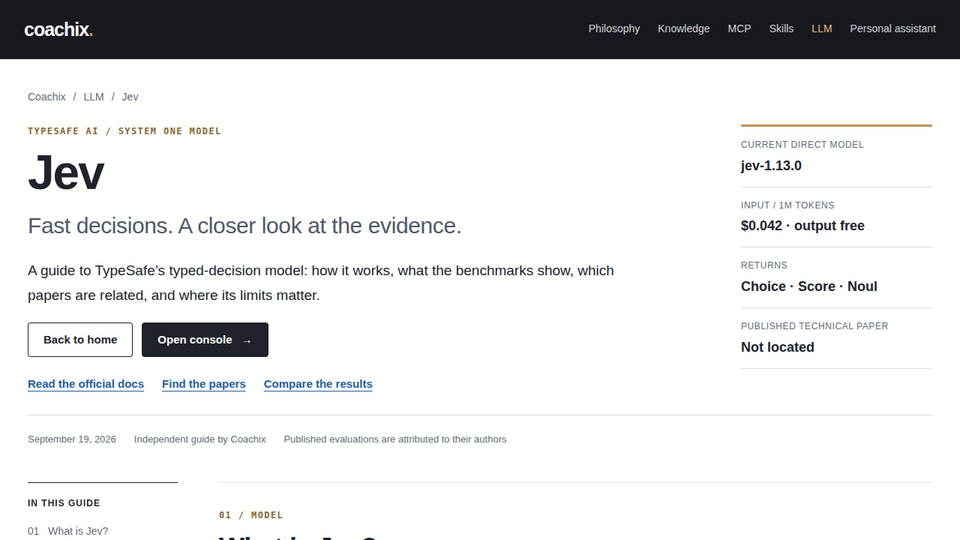Jump to 01 What is Jev? in guide

pos(68,531)
